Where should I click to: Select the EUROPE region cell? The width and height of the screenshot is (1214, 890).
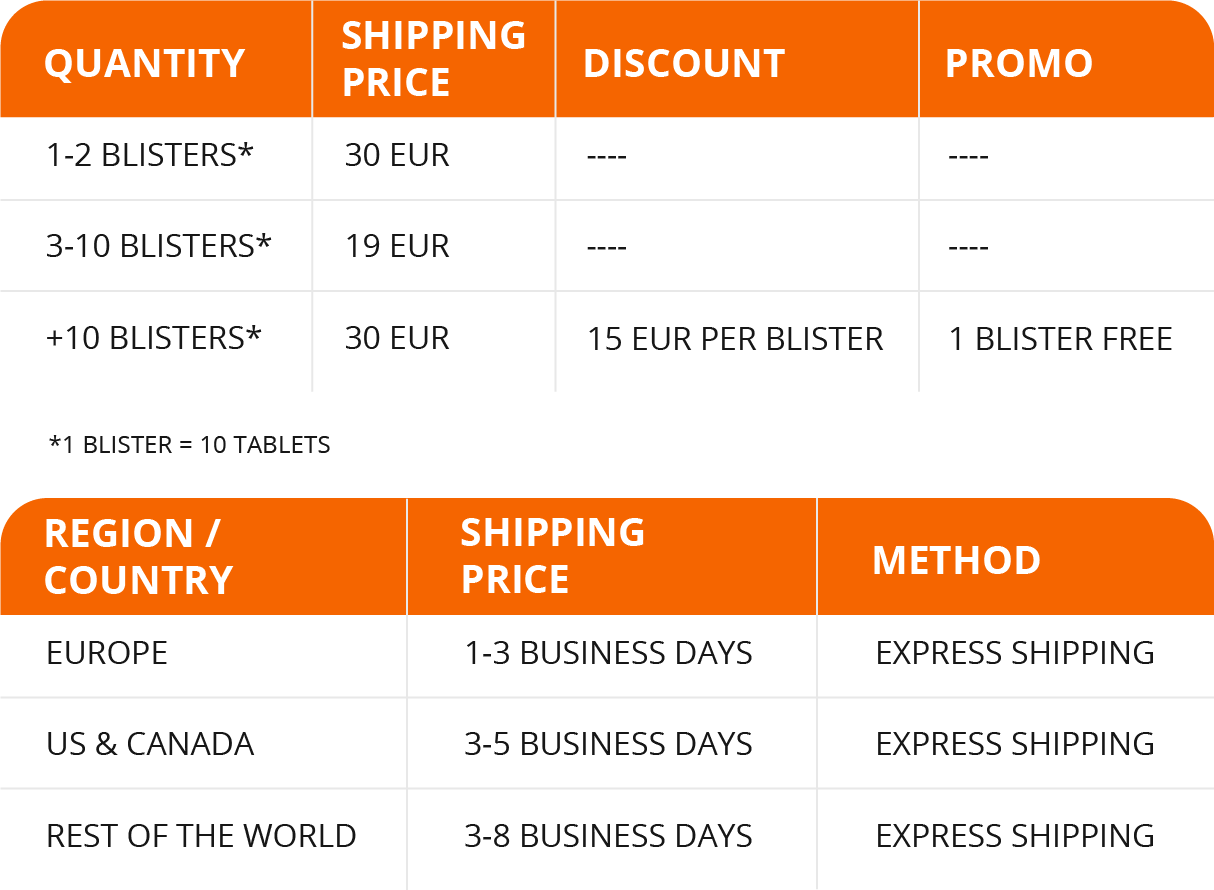107,653
